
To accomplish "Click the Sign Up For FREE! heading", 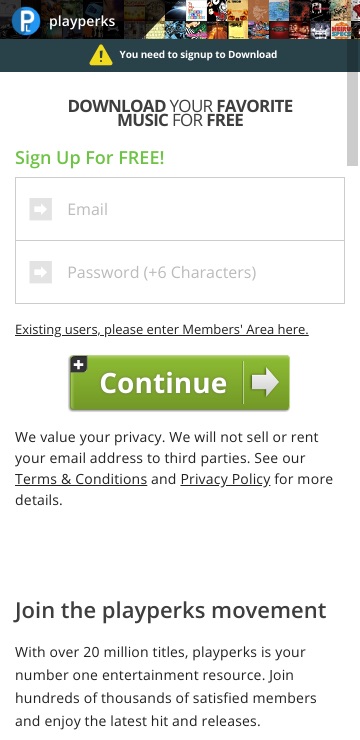I will (90, 158).
